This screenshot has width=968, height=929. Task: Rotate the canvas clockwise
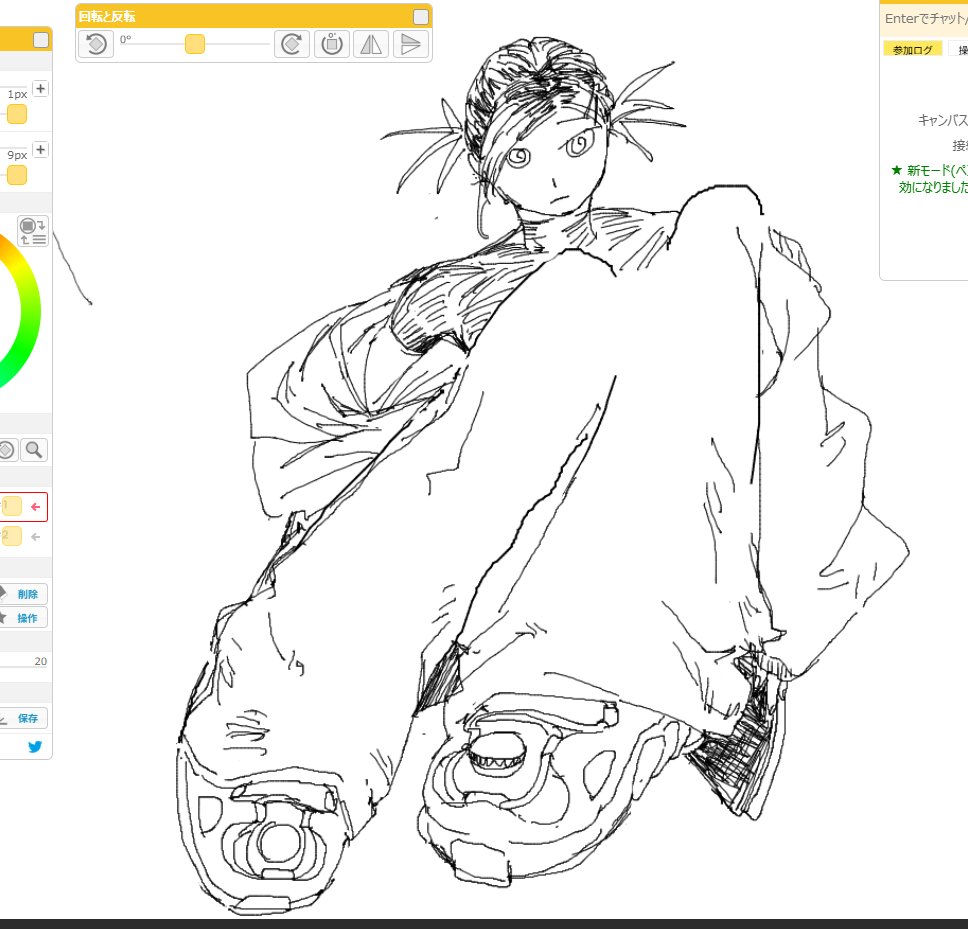click(x=291, y=44)
